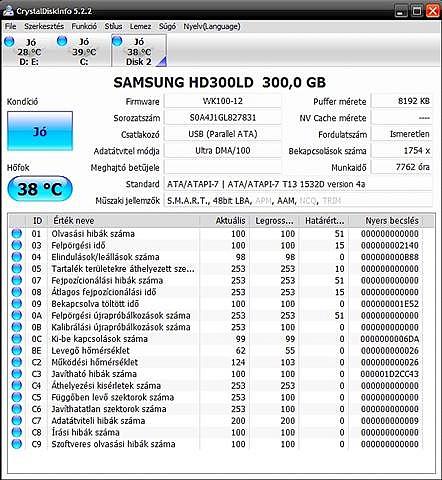Click status icon for Bekapcsolva töltött idő
442x480 pixels.
17,304
